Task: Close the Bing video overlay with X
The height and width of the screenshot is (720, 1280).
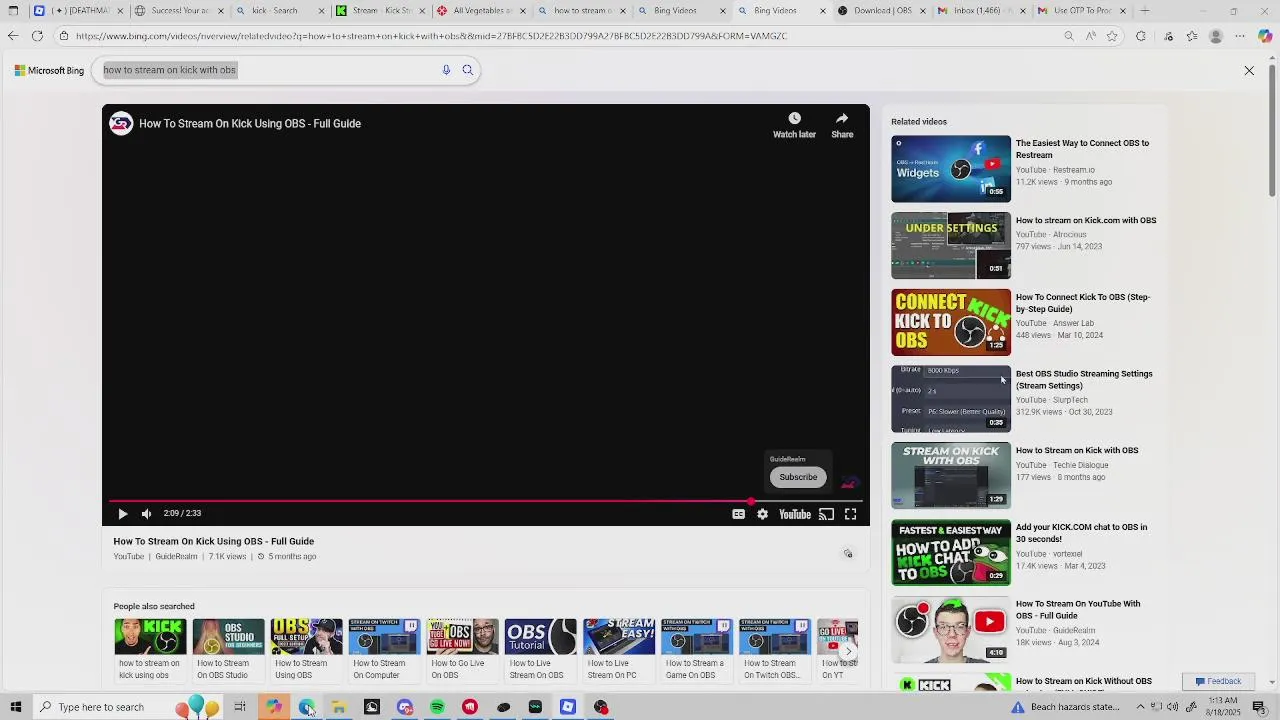Action: click(1249, 70)
